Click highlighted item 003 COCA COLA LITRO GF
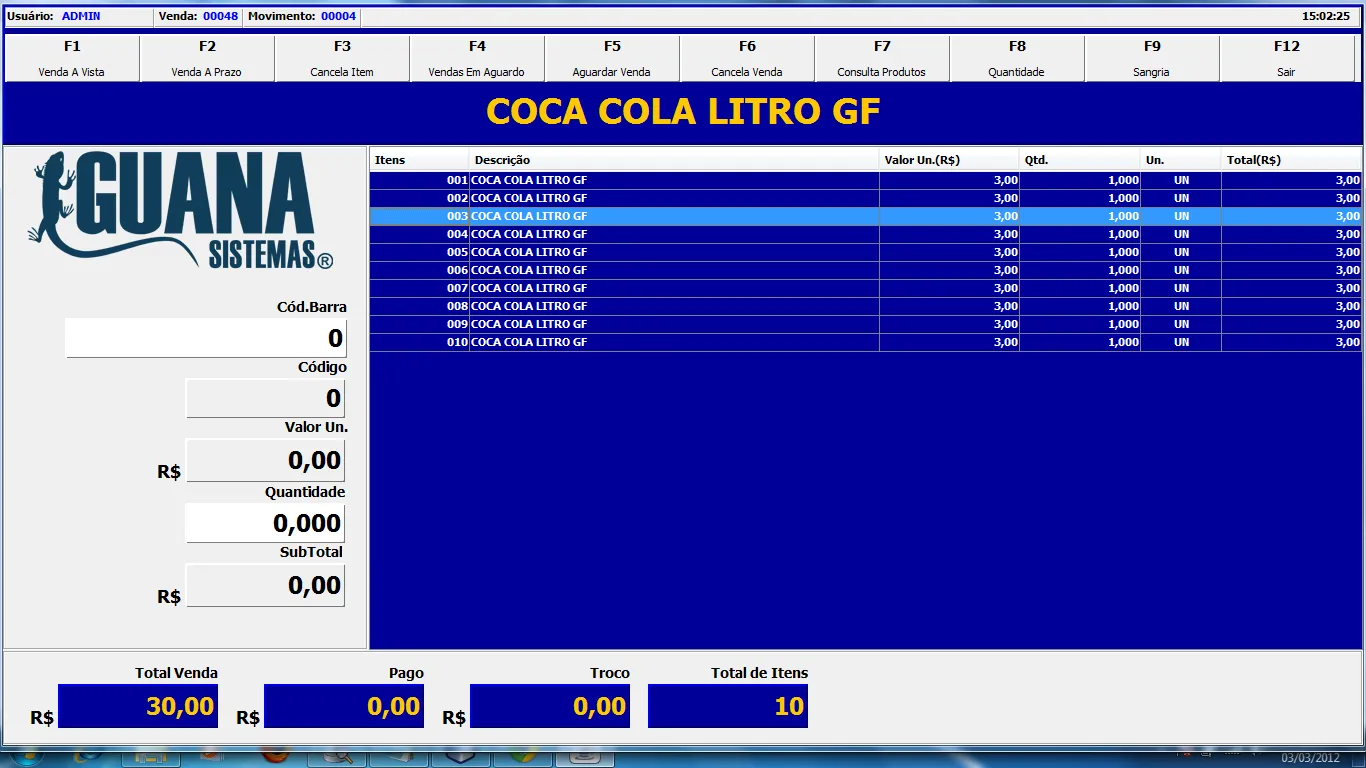Screen dimensions: 1366x768 [x=866, y=216]
